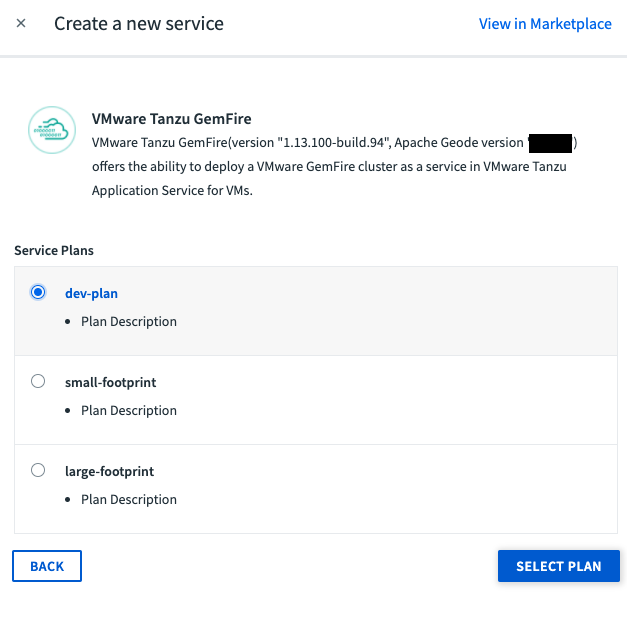Open the View in Marketplace link
Viewport: 627px width, 626px height.
(x=545, y=24)
